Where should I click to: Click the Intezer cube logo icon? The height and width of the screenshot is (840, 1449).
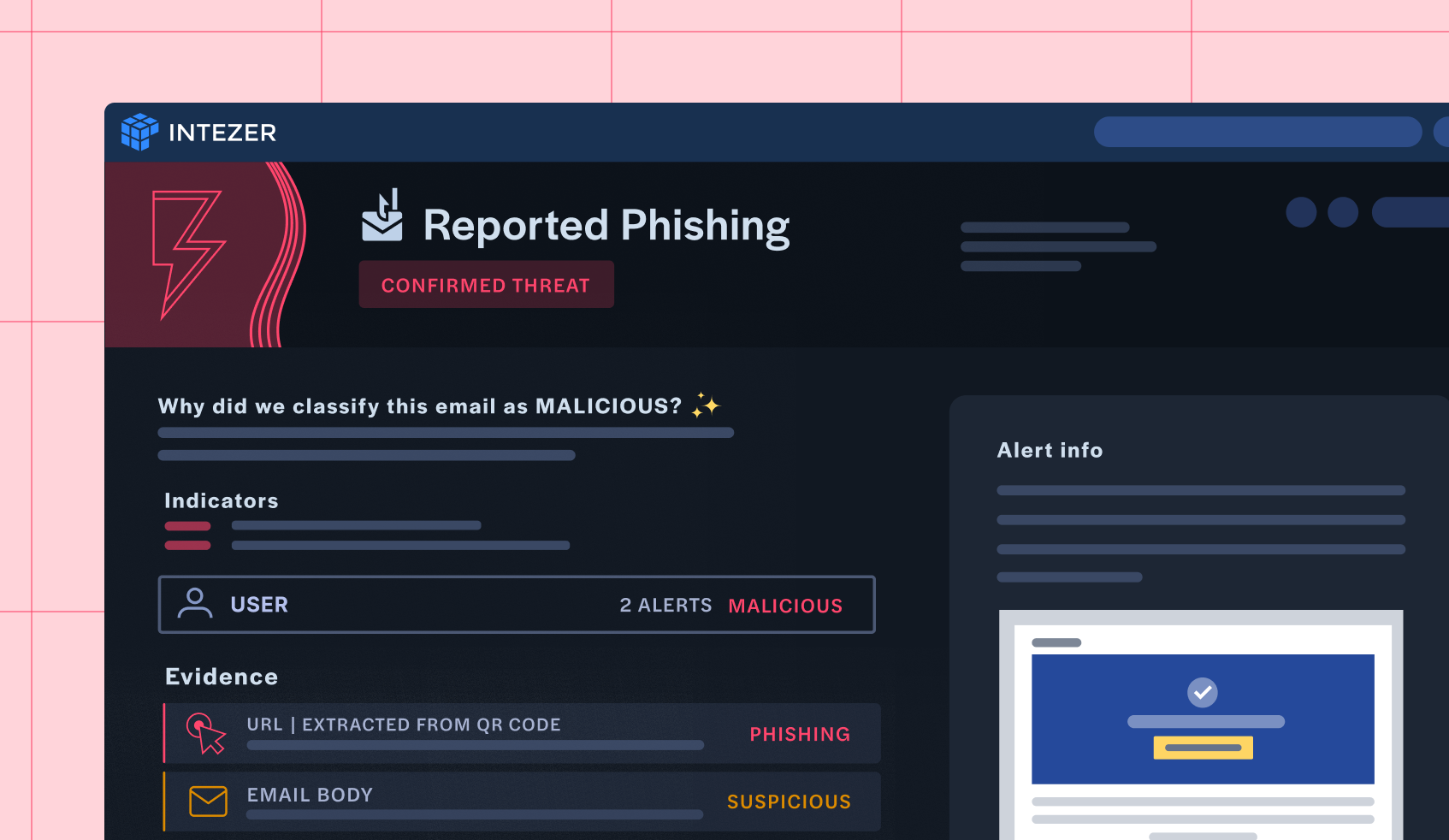click(x=139, y=132)
